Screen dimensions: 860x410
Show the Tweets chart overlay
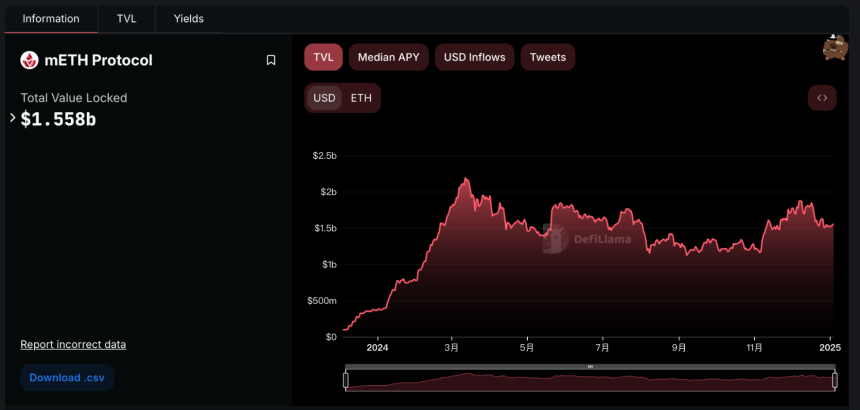tap(547, 57)
